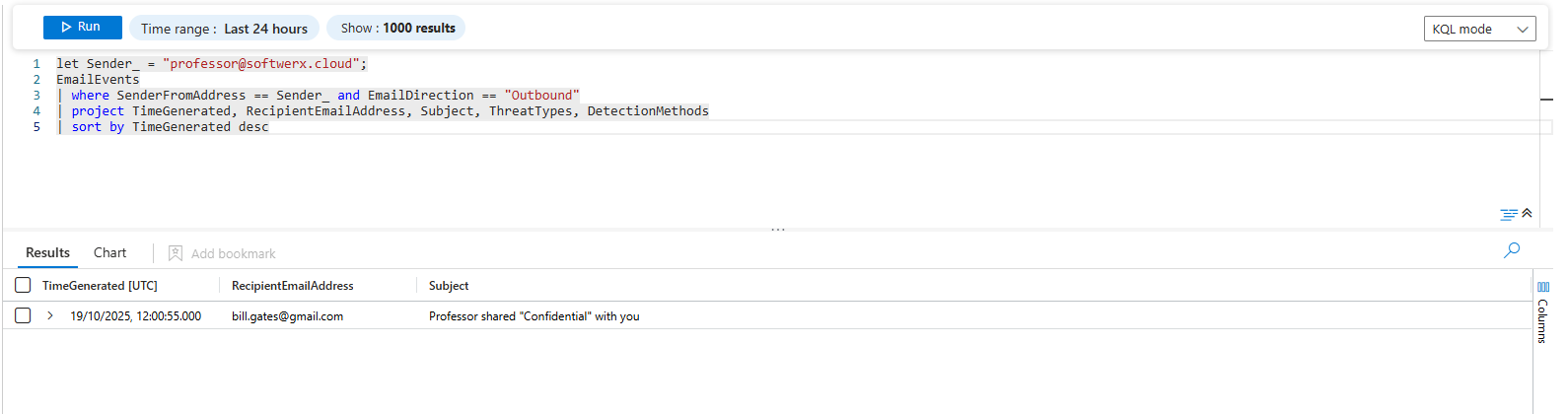Select the Results tab
The width and height of the screenshot is (1568, 414).
pos(47,253)
